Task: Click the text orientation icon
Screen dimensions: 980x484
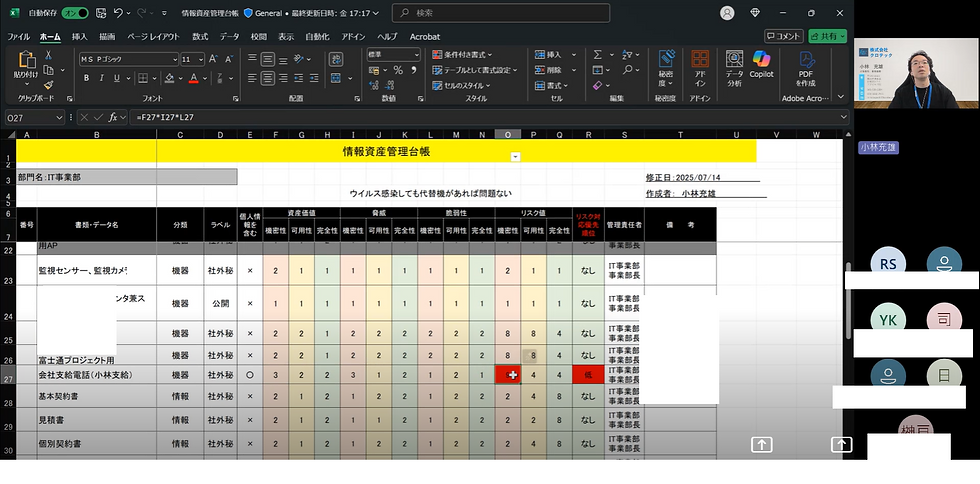Action: pos(299,59)
